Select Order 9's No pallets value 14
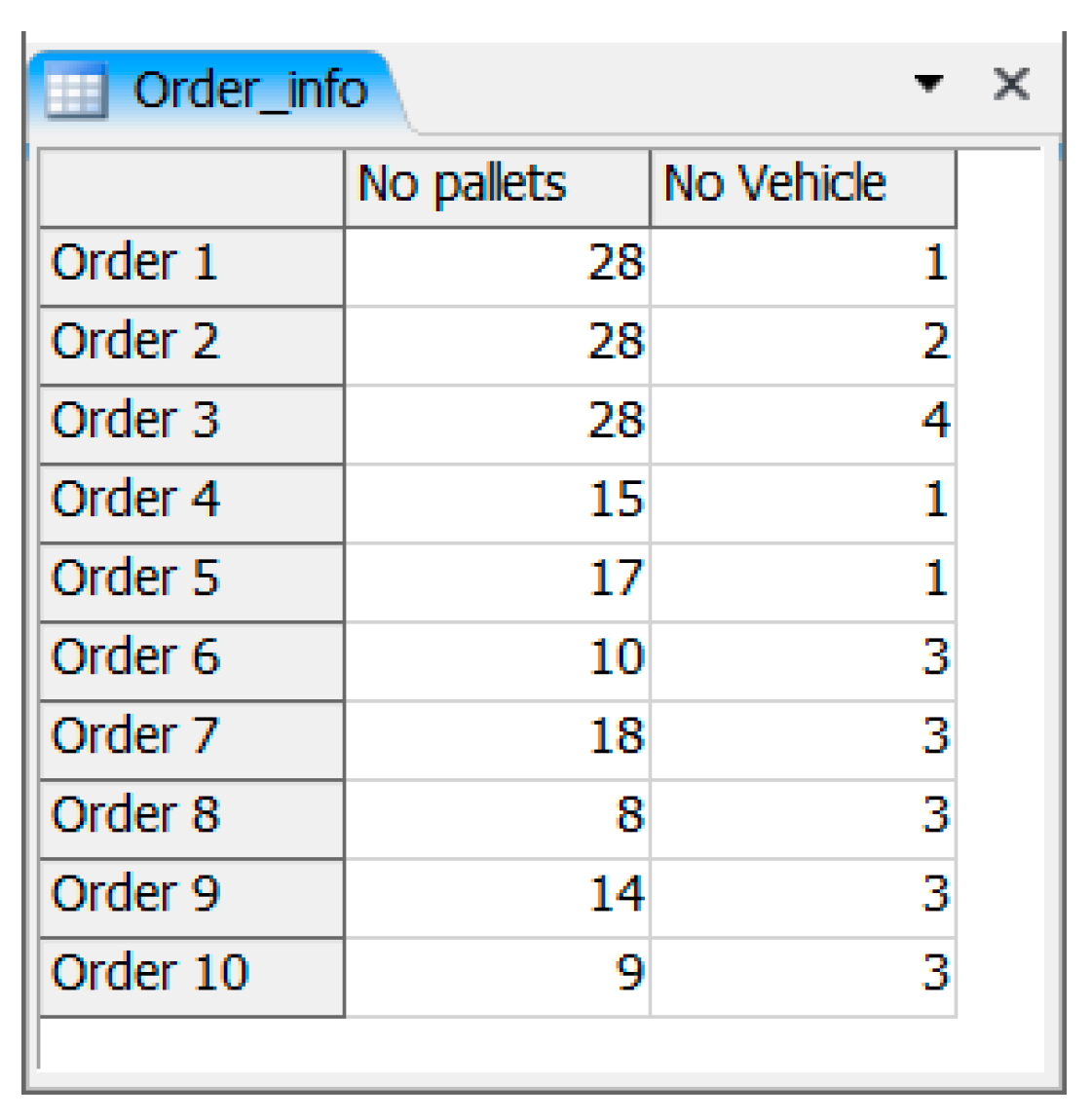This screenshot has height=1120, width=1092. (x=497, y=897)
